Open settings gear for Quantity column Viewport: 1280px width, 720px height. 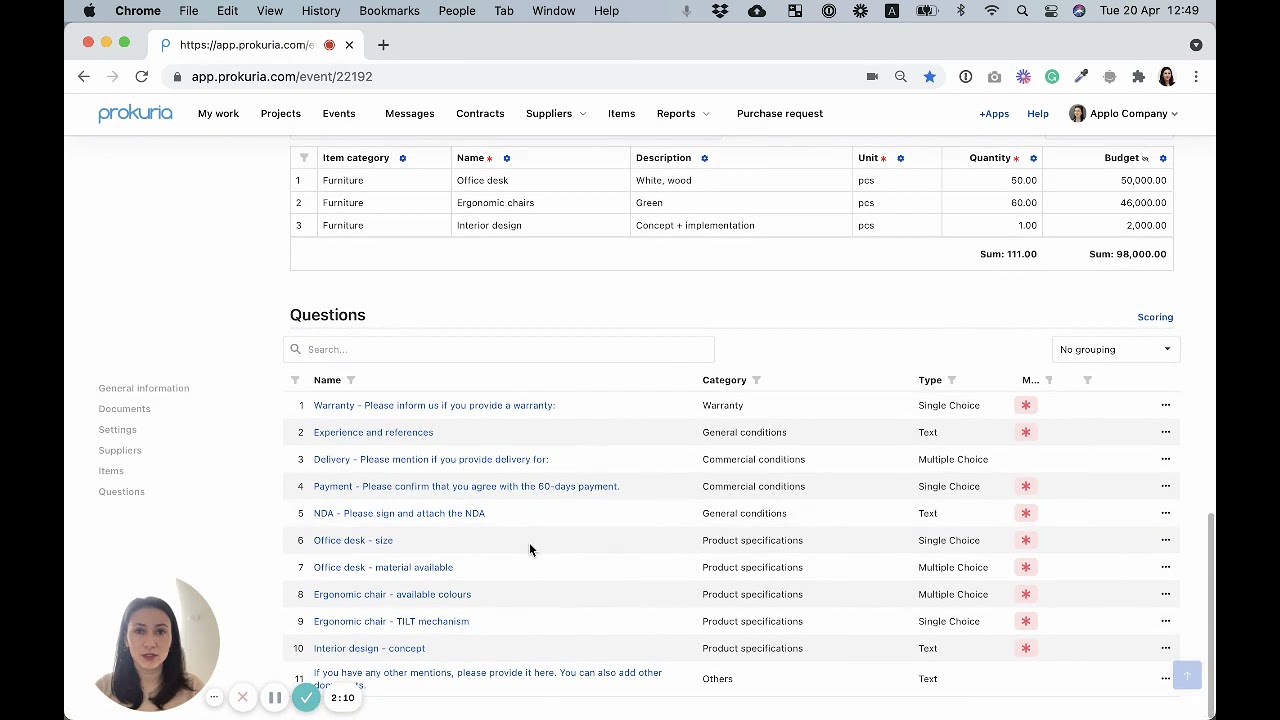click(x=1034, y=158)
